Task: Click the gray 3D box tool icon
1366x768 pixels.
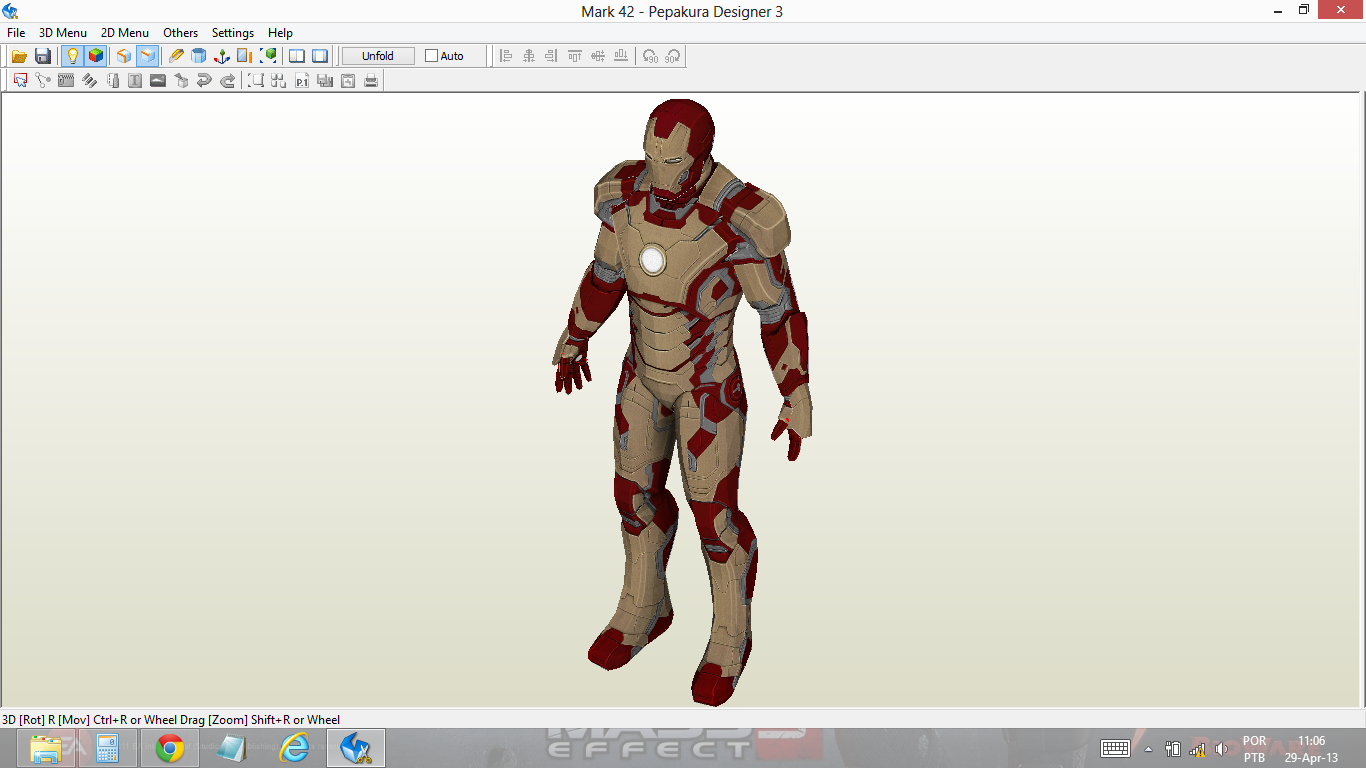Action: [181, 80]
